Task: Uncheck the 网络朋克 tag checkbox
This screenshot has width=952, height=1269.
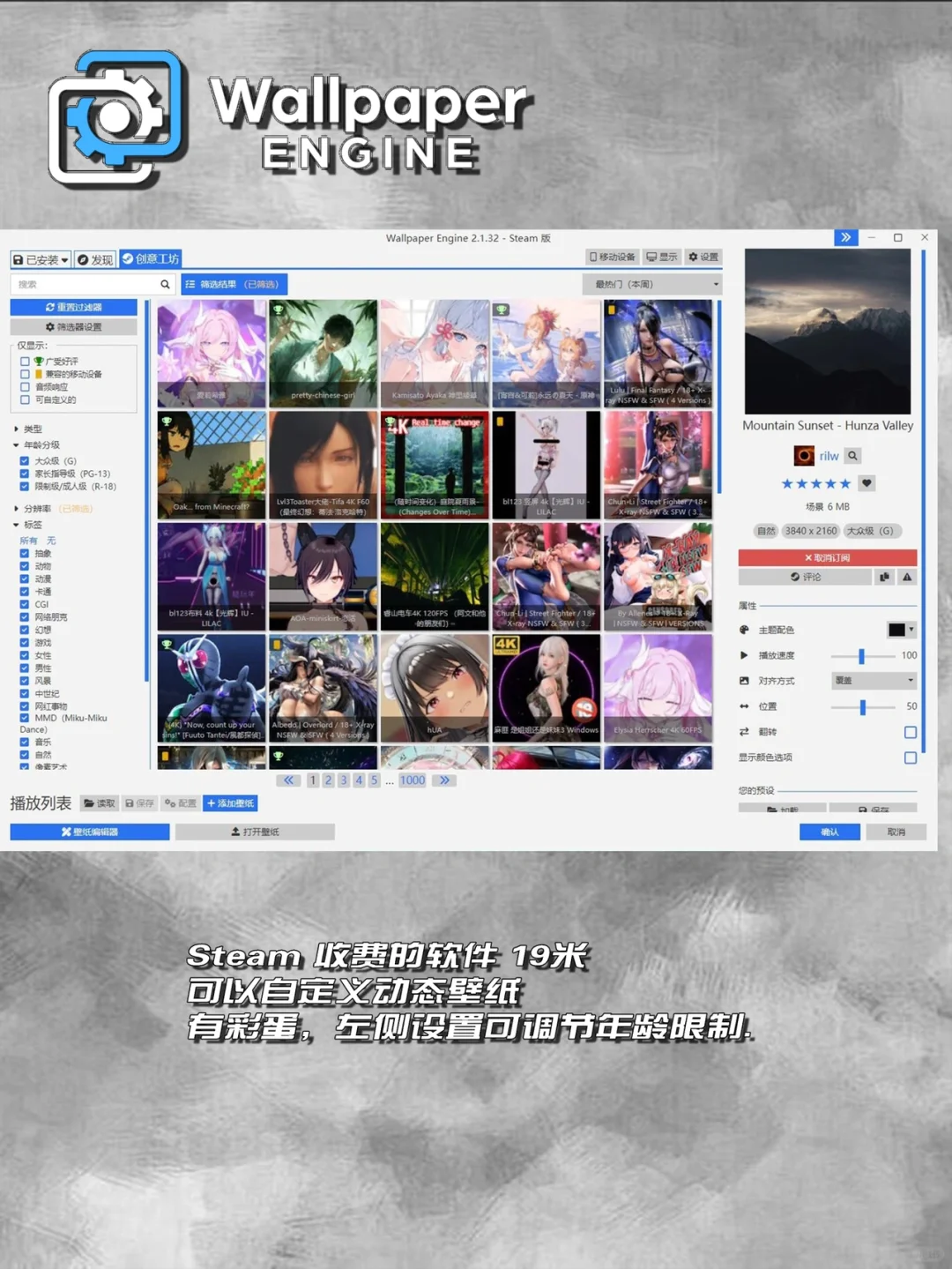Action: pos(25,617)
